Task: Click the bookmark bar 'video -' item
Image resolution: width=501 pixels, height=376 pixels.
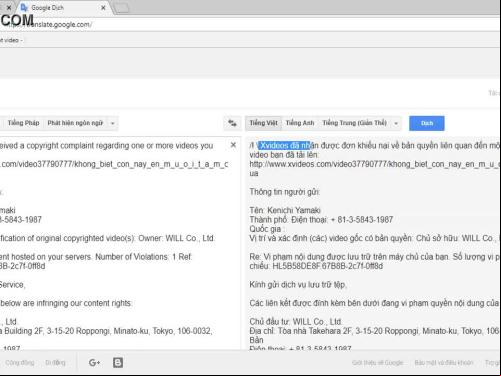Action: (x=11, y=40)
